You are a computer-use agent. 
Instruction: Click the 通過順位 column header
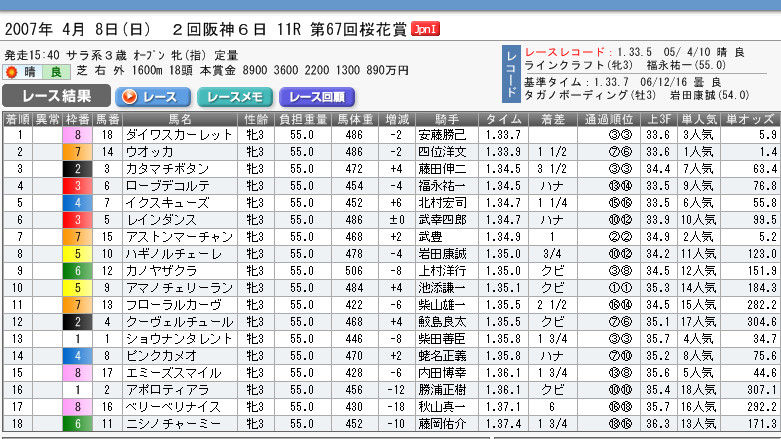click(609, 120)
